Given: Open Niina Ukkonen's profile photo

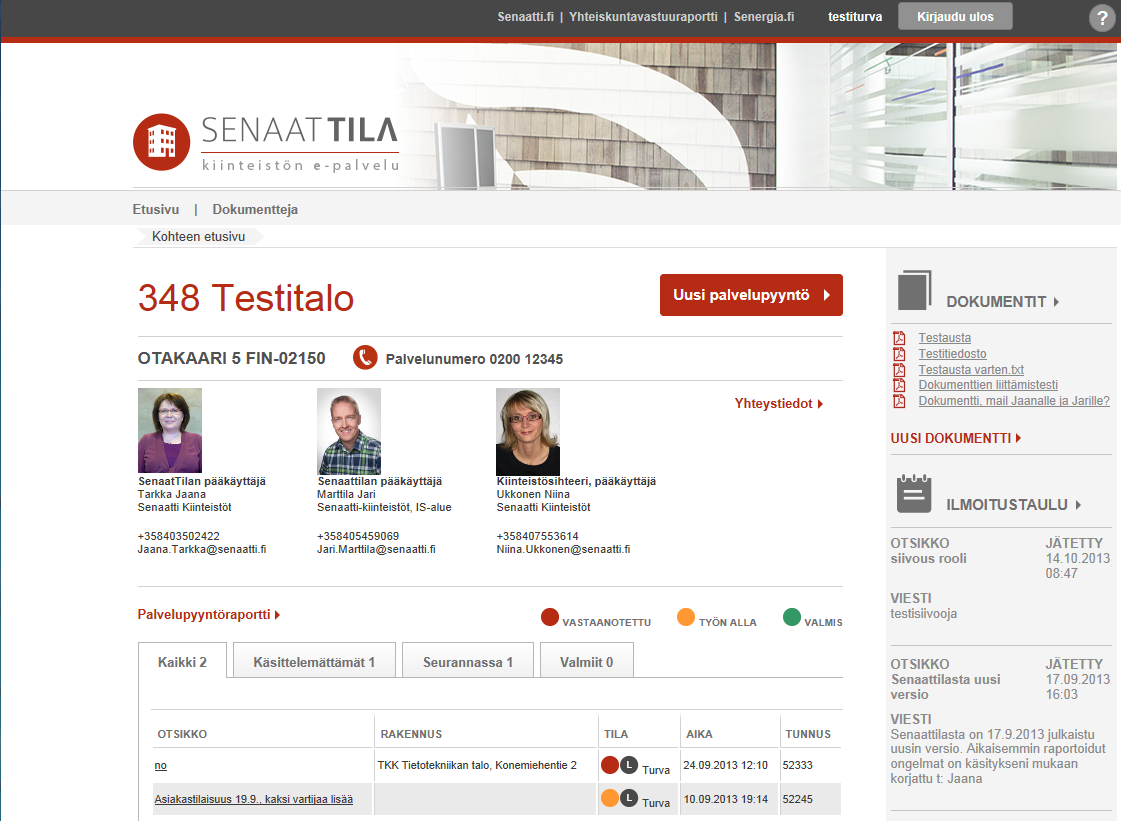Looking at the screenshot, I should tap(528, 432).
